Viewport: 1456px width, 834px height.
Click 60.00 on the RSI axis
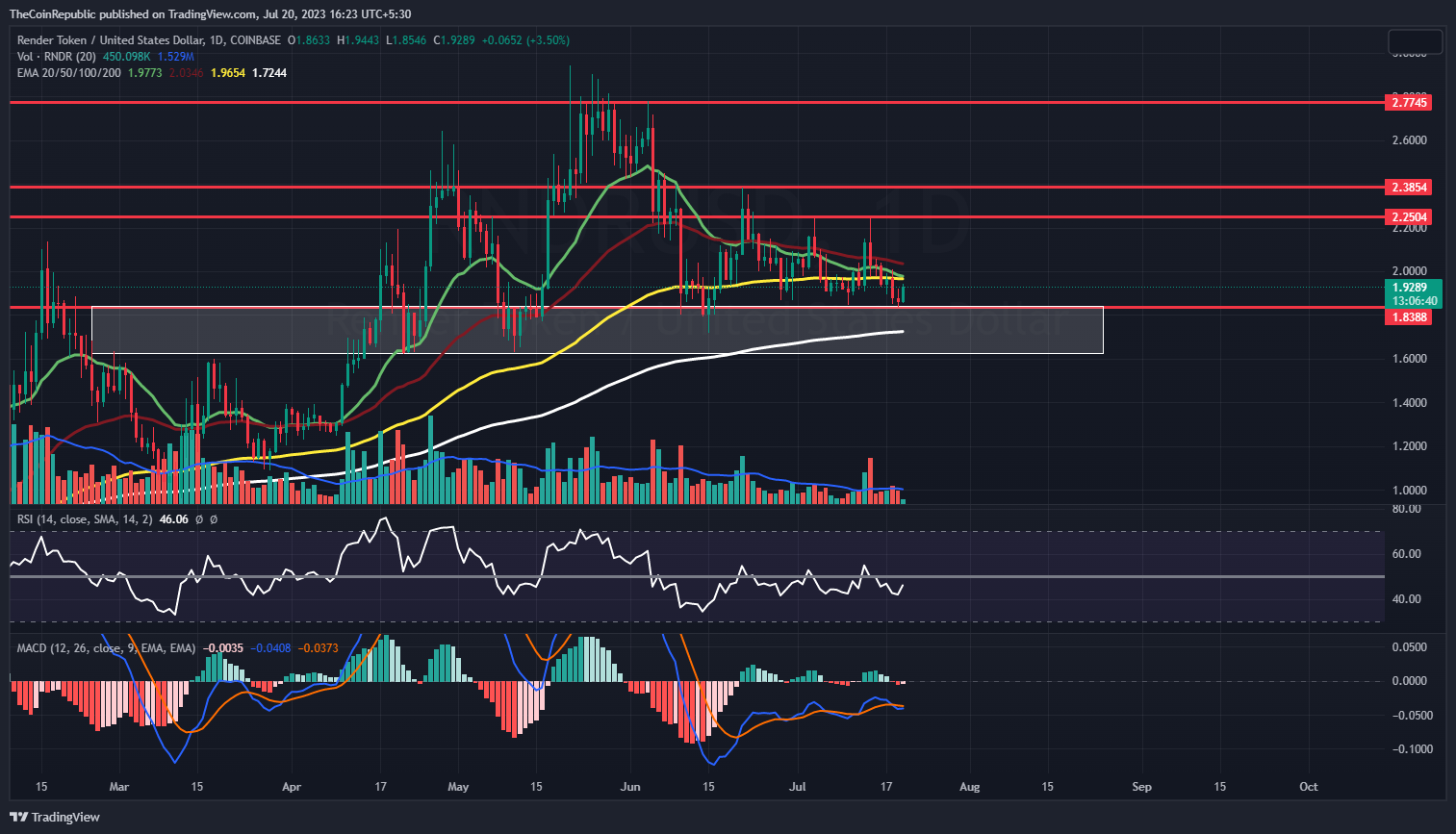tap(1407, 554)
